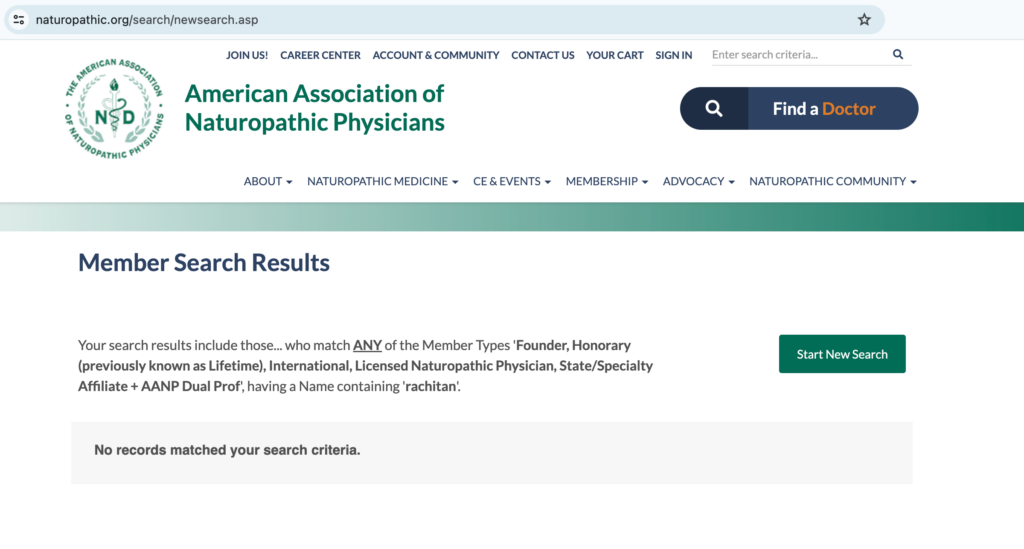The image size is (1024, 549).
Task: Open Account & Community link
Action: pos(435,55)
